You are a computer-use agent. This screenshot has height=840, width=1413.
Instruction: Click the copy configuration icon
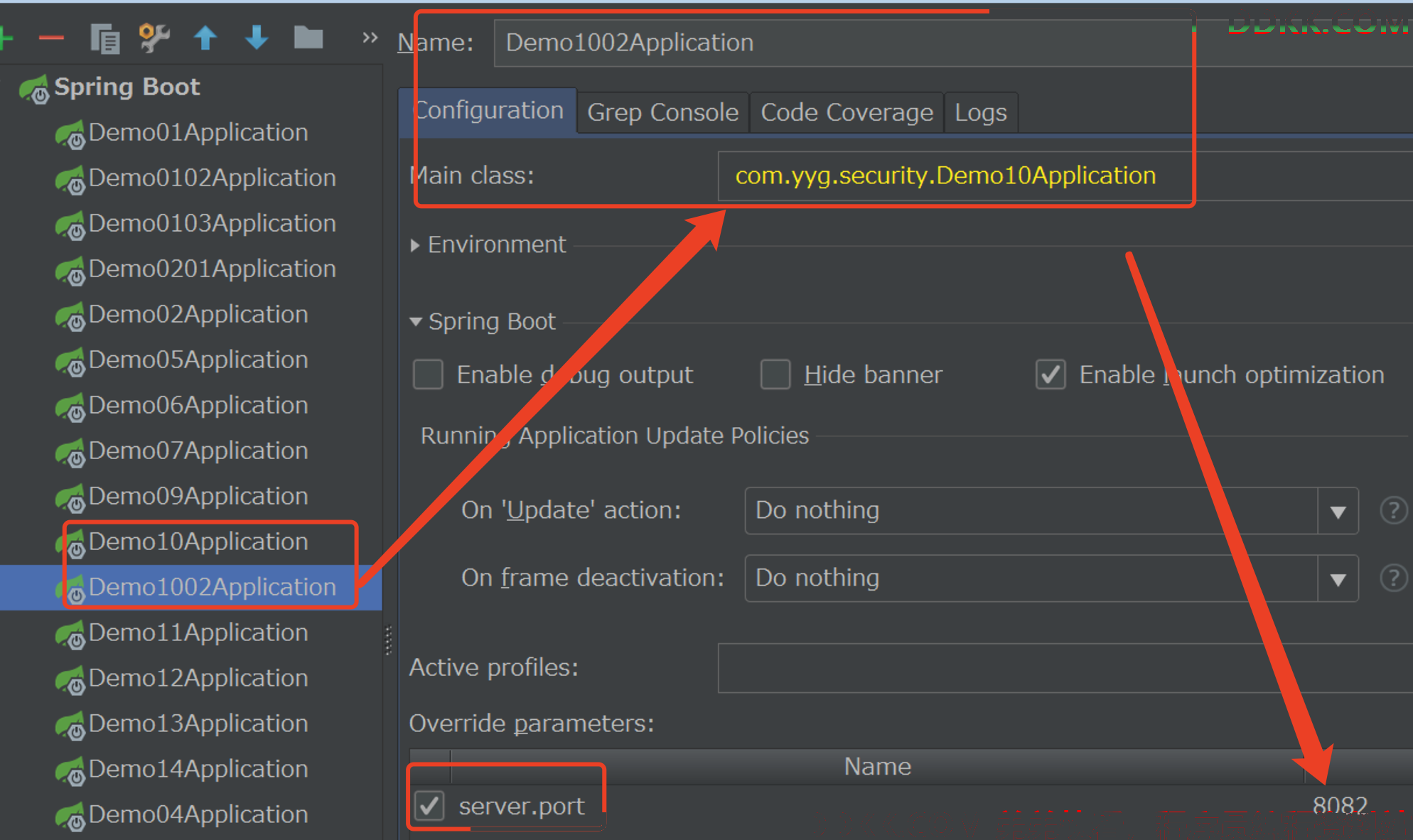(105, 38)
